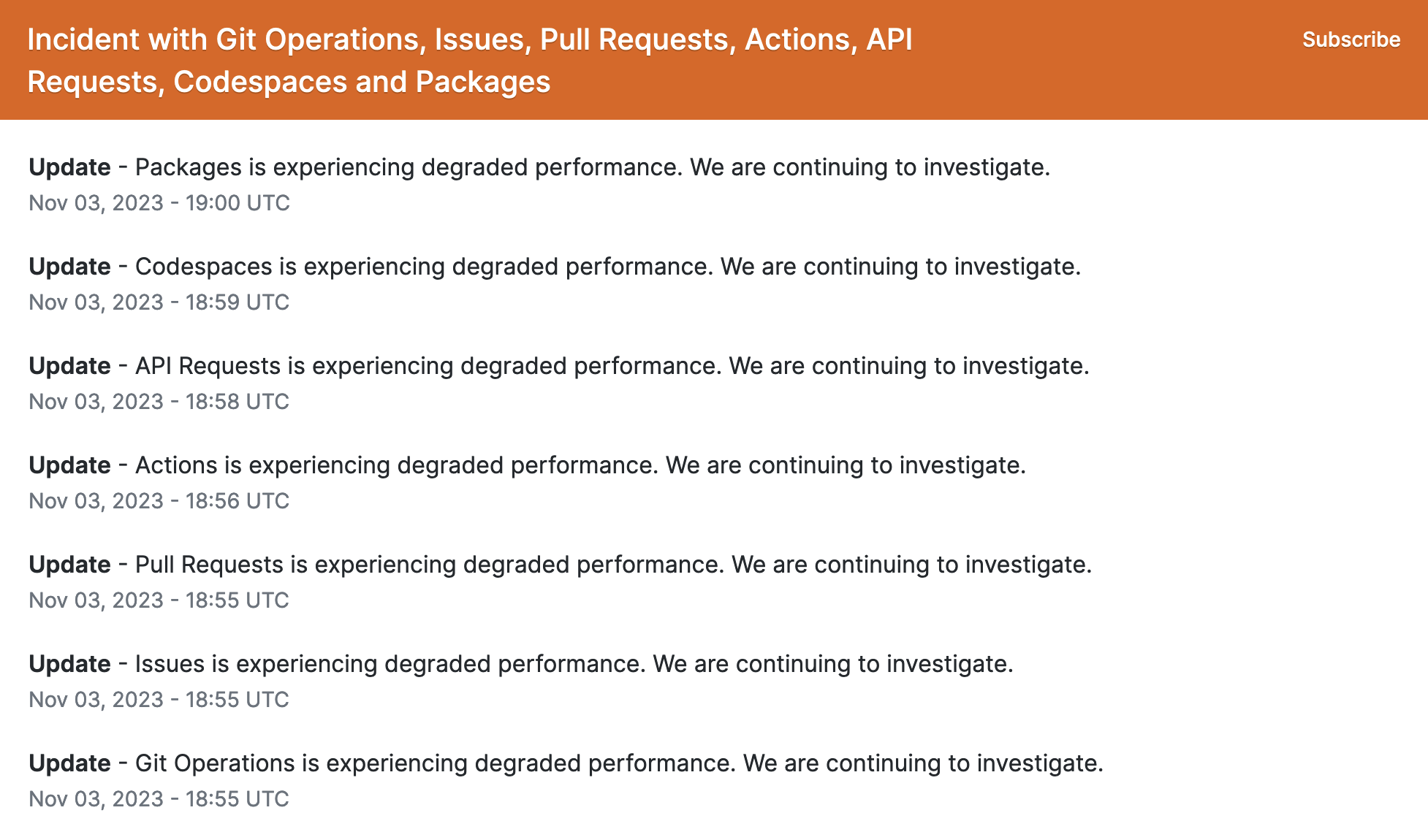Click the 18:58 UTC timestamp
The width and height of the screenshot is (1428, 840).
(159, 402)
